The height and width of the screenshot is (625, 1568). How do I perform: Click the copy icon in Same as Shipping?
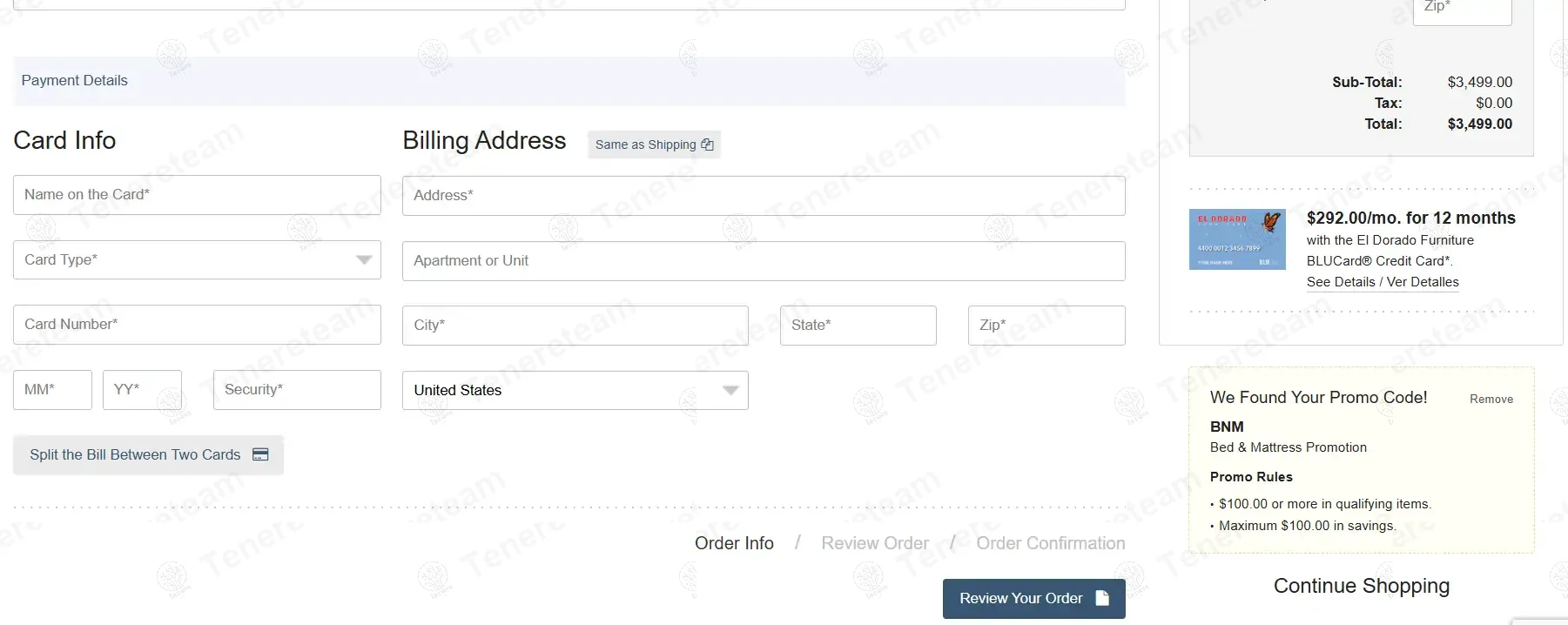coord(707,144)
